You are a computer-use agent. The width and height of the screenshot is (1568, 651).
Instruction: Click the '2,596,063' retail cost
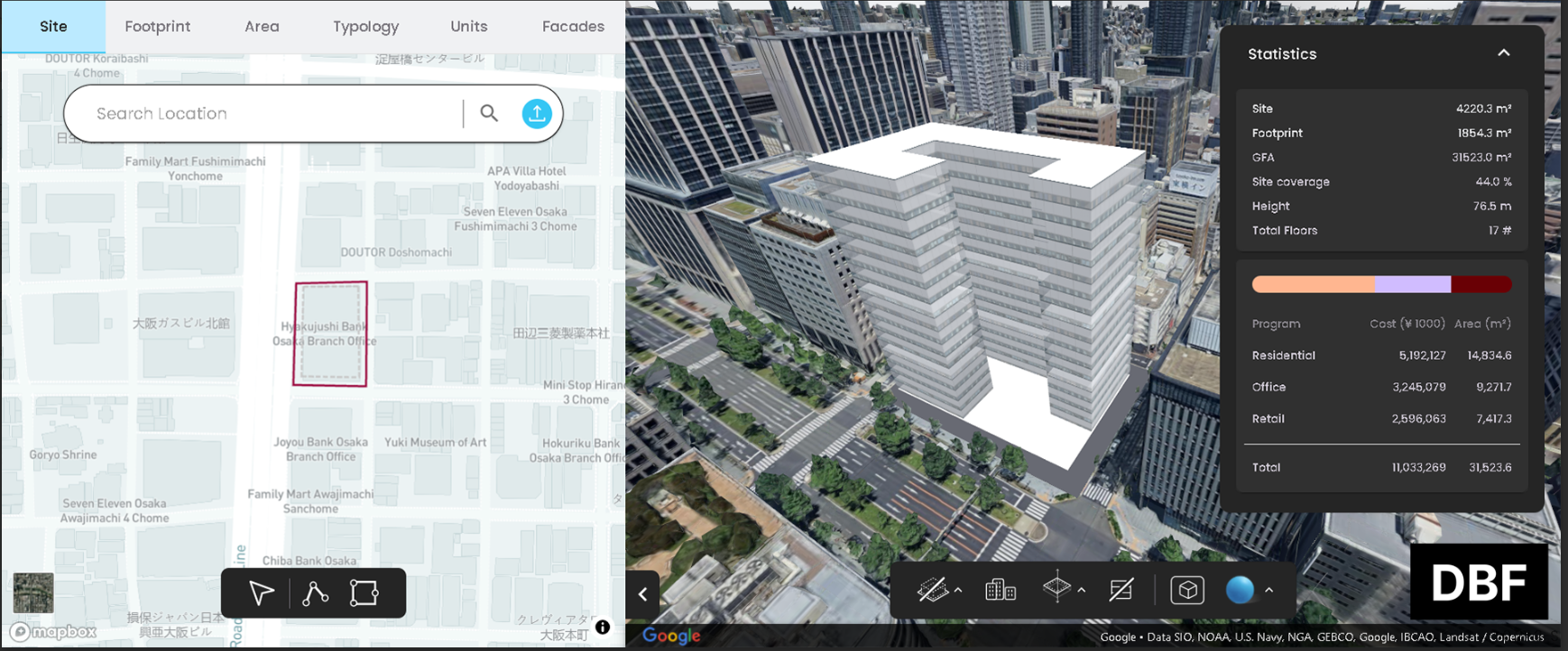point(1419,418)
